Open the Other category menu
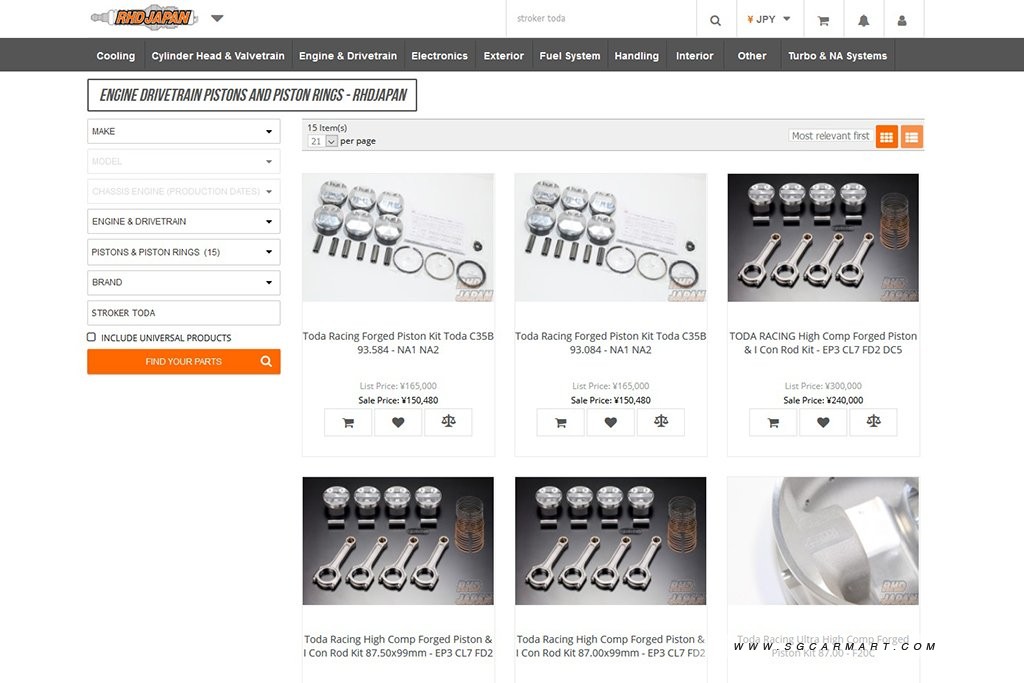The width and height of the screenshot is (1024, 683). tap(752, 56)
